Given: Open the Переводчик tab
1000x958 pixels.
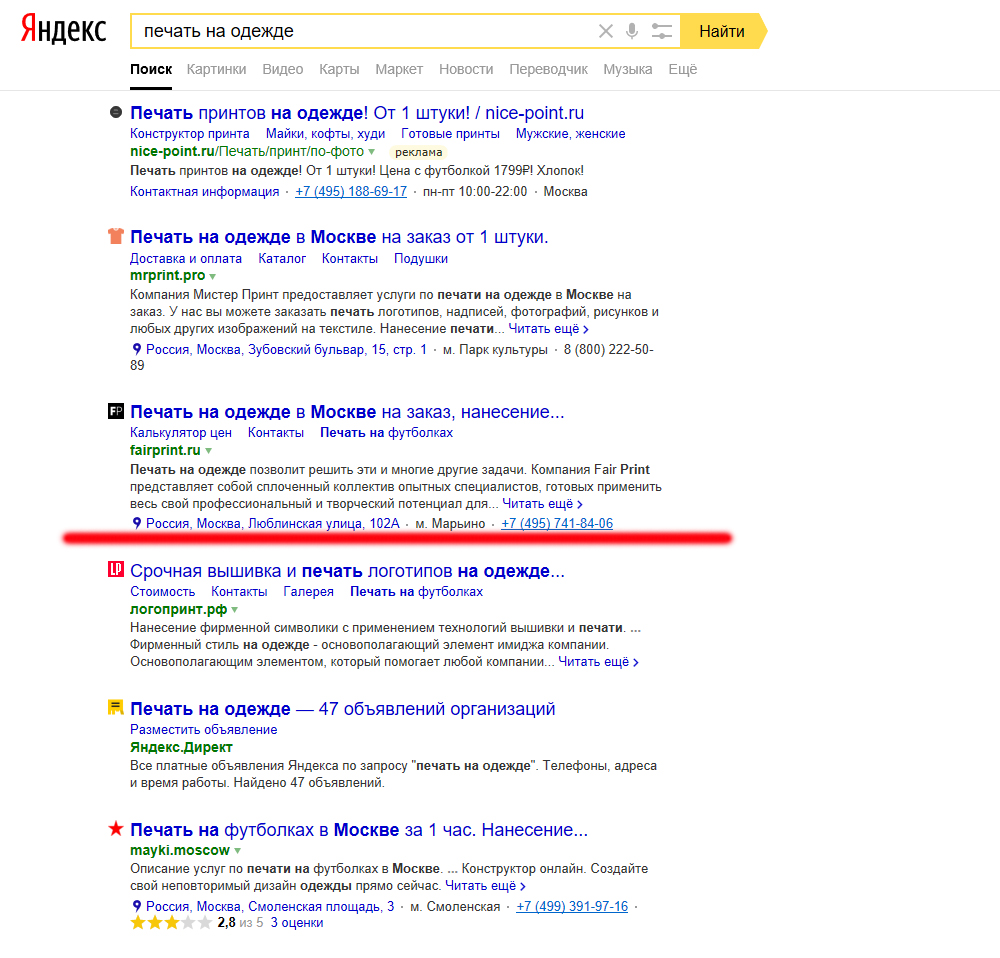Looking at the screenshot, I should (x=548, y=69).
